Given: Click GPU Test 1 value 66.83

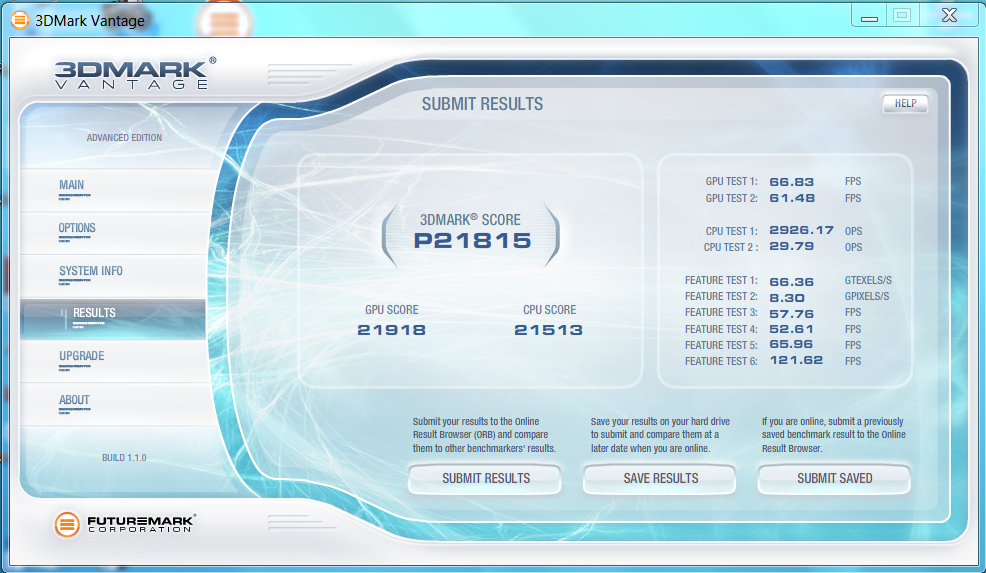Looking at the screenshot, I should click(x=792, y=182).
